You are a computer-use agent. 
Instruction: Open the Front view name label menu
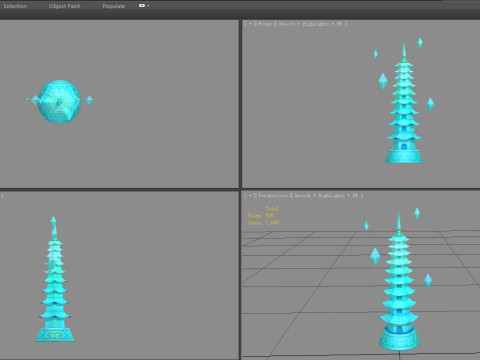tap(265, 24)
